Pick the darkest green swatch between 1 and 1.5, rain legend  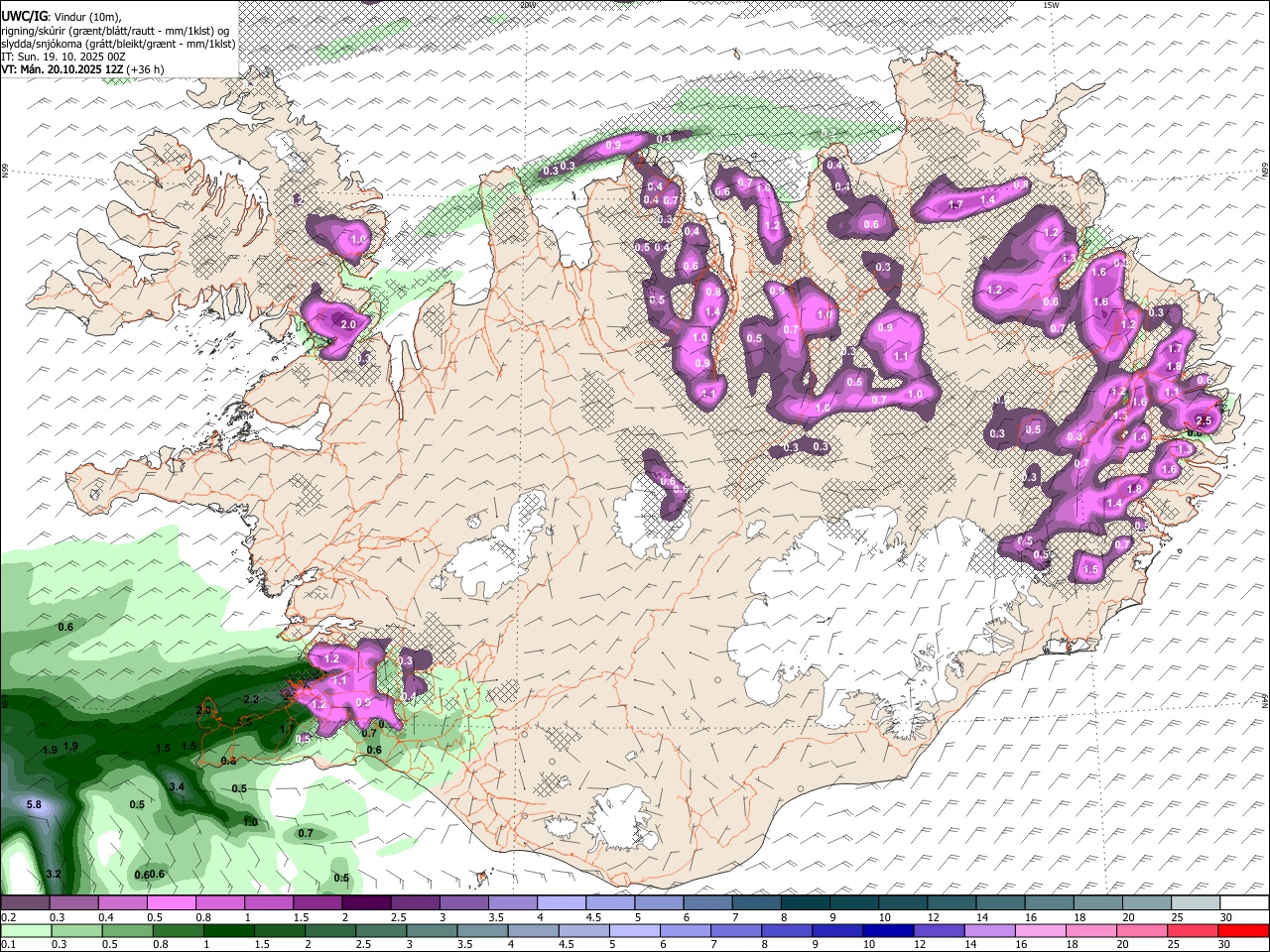228,930
